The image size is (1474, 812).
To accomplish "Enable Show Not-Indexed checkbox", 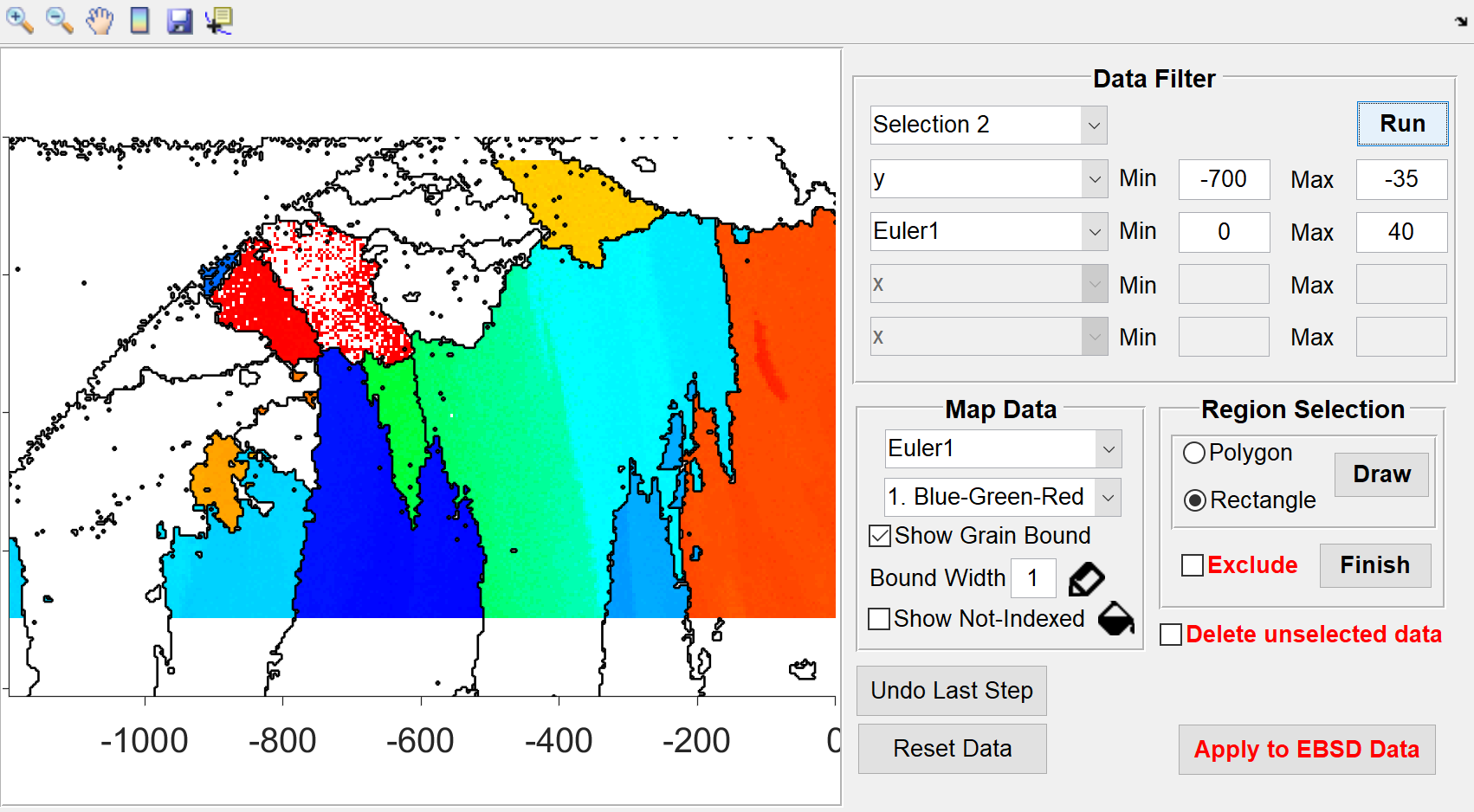I will (x=879, y=619).
